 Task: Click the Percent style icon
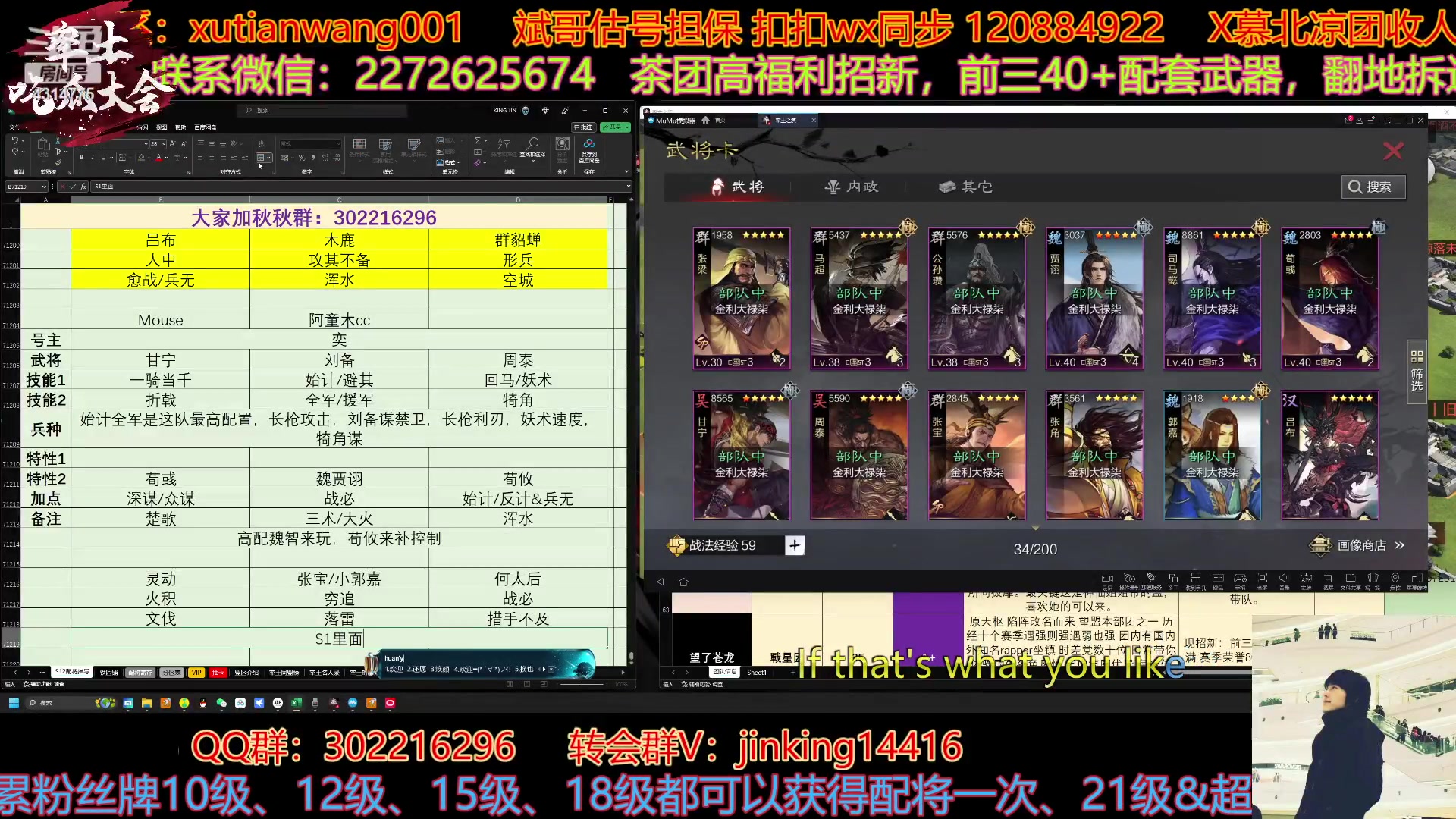302,158
